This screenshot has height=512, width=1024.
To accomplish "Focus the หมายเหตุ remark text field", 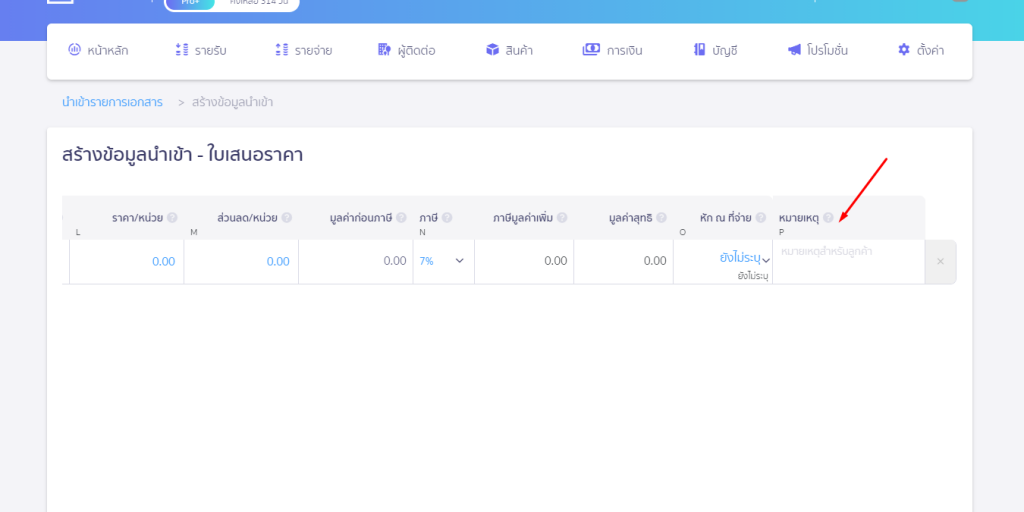I will coord(846,252).
